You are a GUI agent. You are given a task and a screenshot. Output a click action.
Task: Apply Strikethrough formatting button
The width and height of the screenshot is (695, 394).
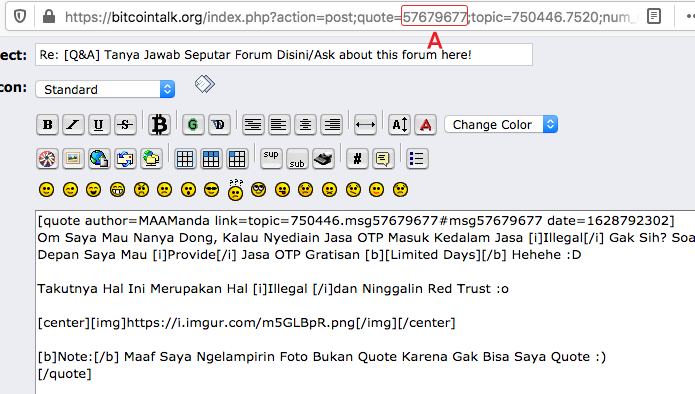coord(125,125)
